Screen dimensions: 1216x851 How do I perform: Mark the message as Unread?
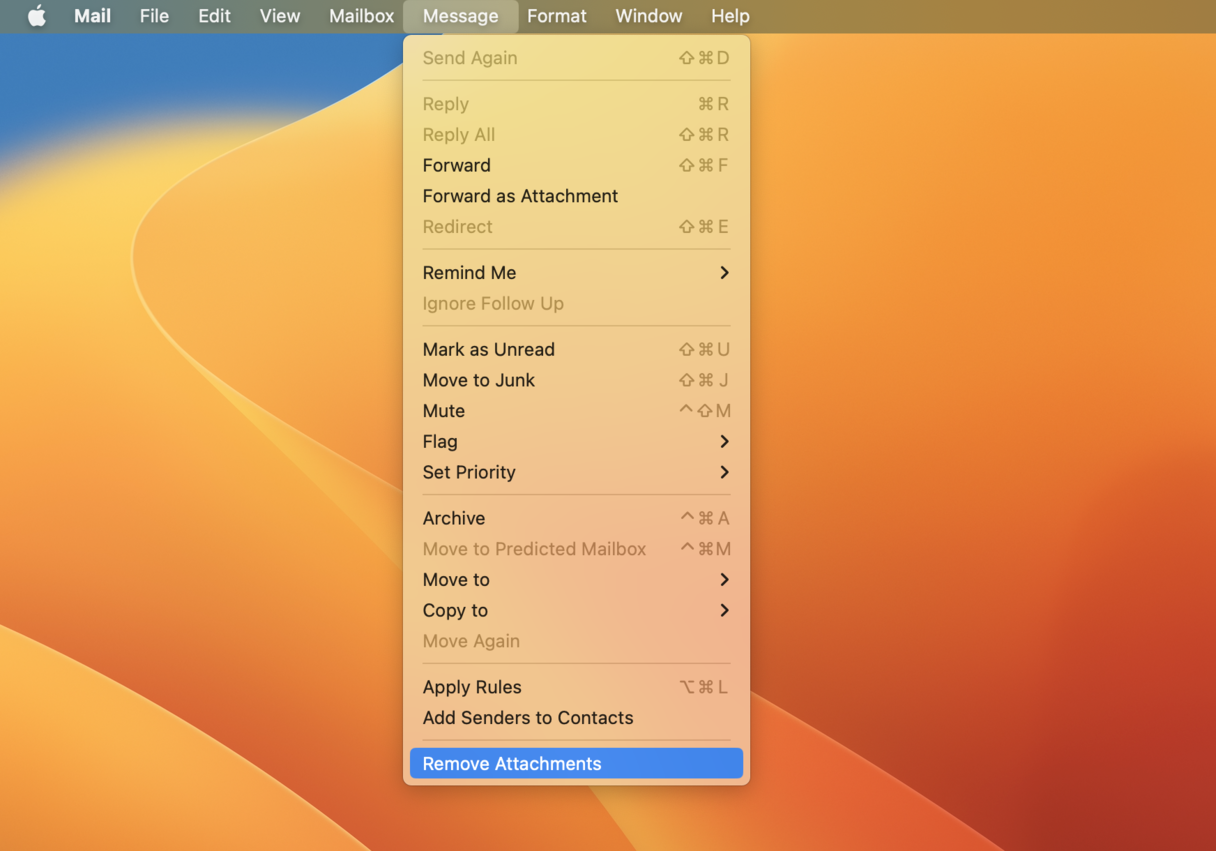point(489,350)
